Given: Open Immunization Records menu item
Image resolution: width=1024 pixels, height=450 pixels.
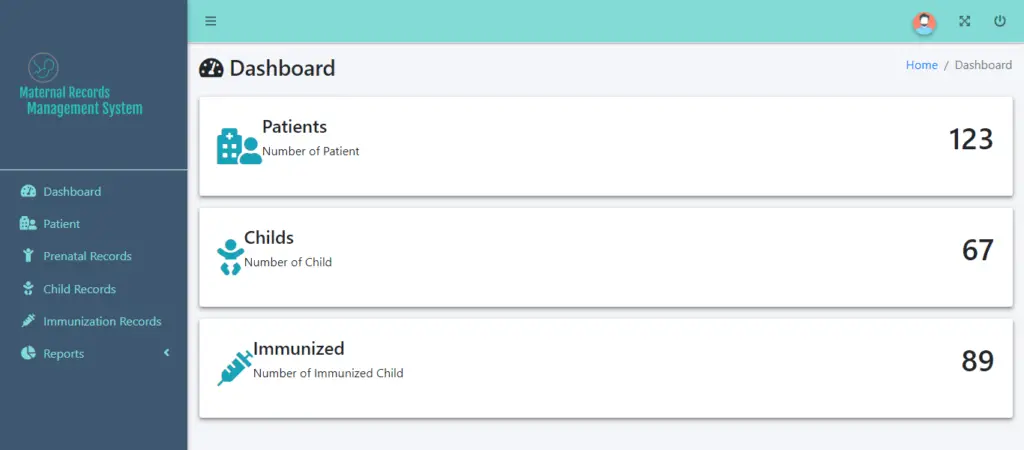Looking at the screenshot, I should (102, 321).
